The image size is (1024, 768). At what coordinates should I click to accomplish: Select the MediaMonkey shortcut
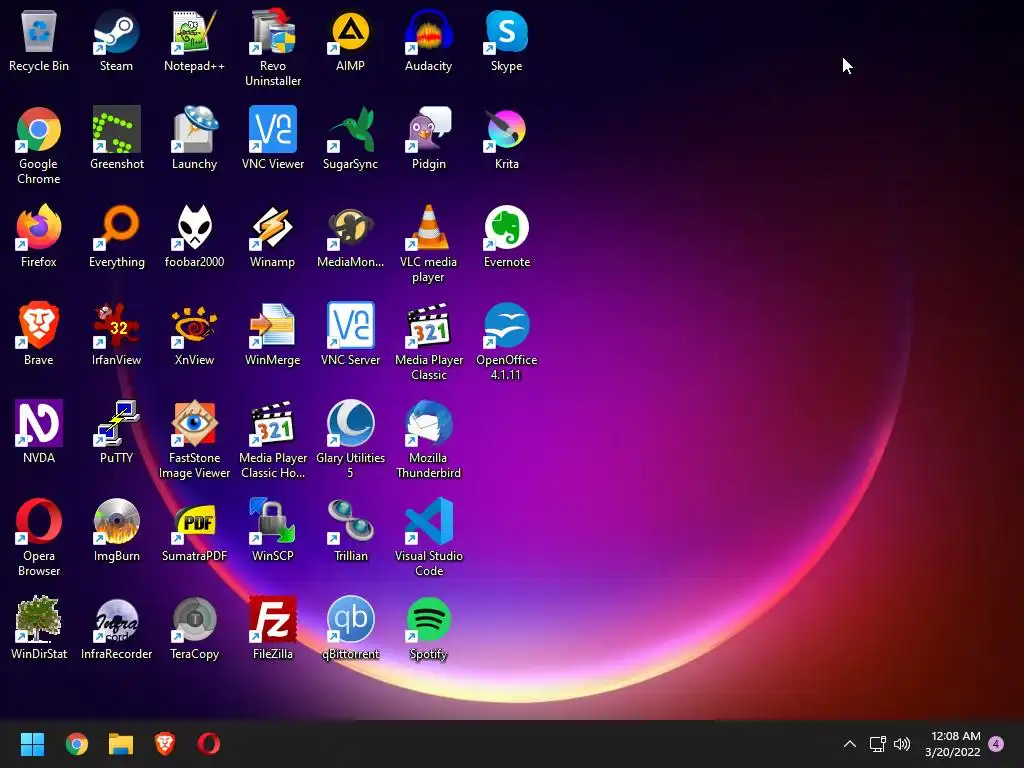tap(350, 228)
